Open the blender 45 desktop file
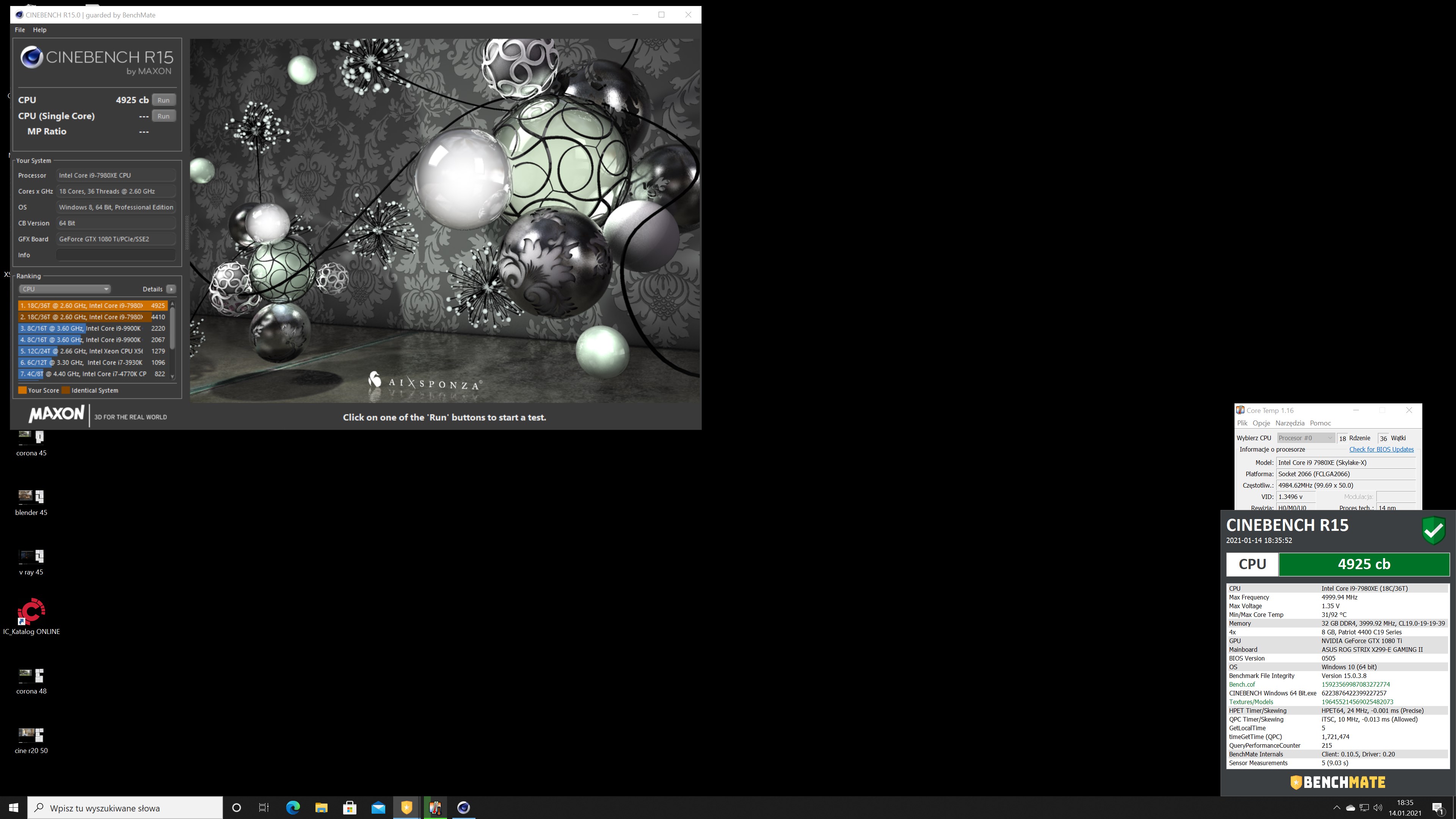 pyautogui.click(x=31, y=502)
